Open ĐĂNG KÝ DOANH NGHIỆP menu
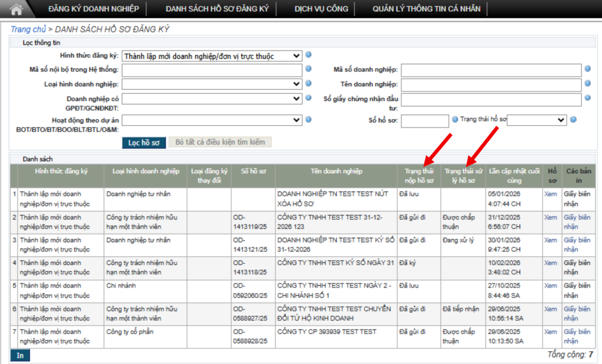The width and height of the screenshot is (602, 364). pyautogui.click(x=94, y=9)
